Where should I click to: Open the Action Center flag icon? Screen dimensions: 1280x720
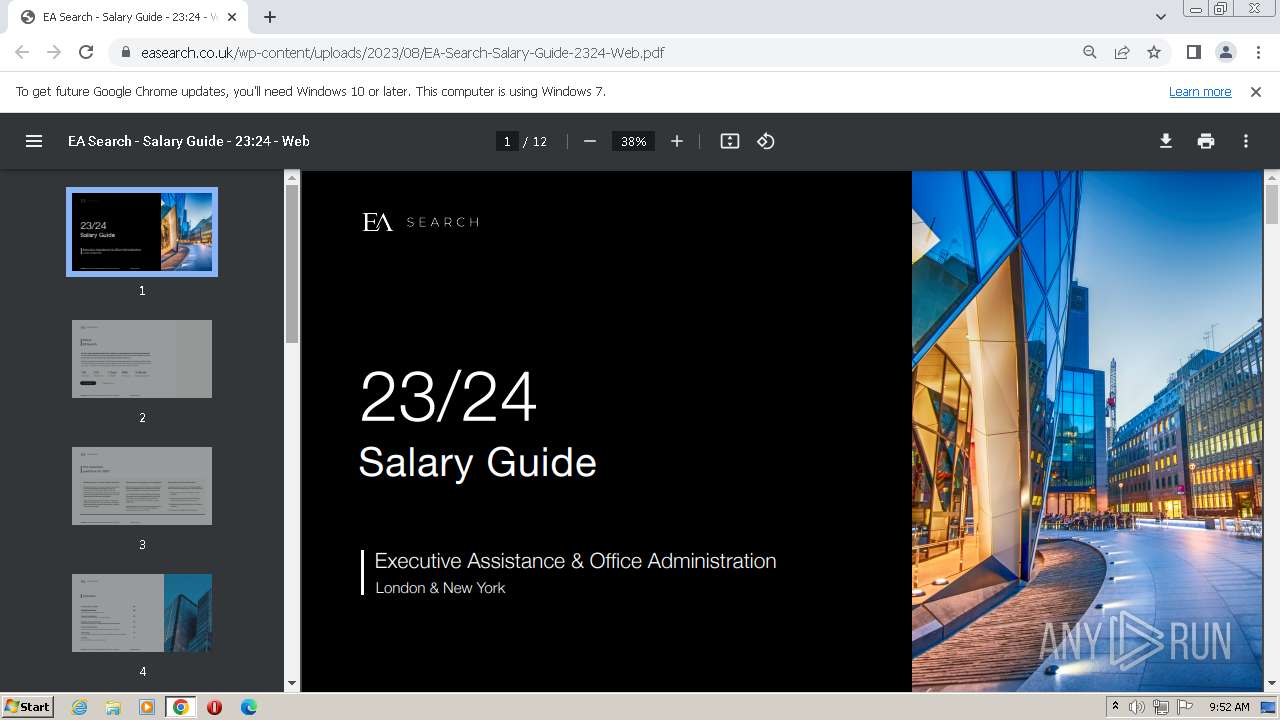1185,707
